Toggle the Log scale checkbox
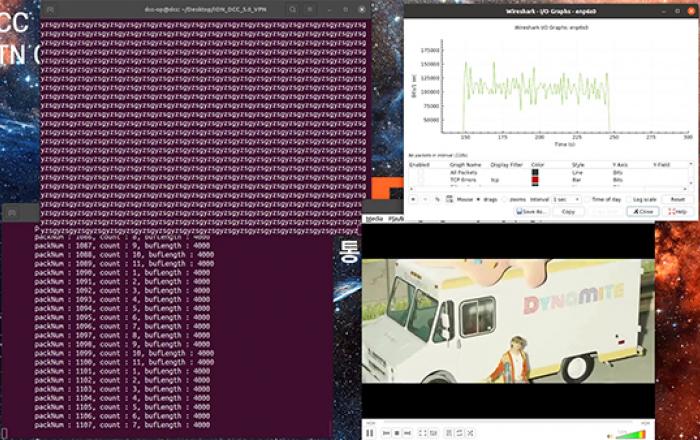 [x=628, y=199]
